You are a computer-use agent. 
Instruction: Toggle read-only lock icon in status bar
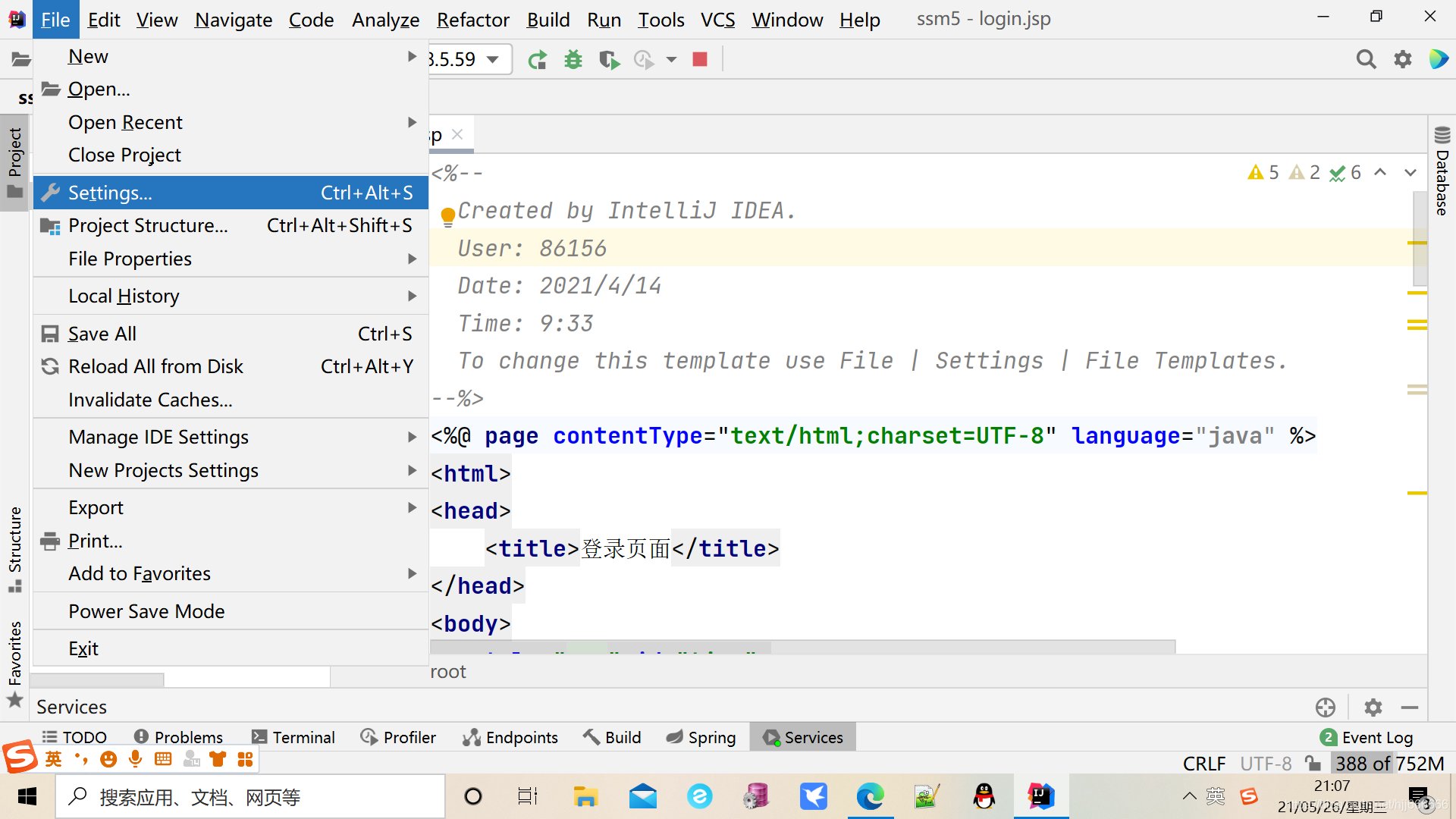click(1313, 763)
